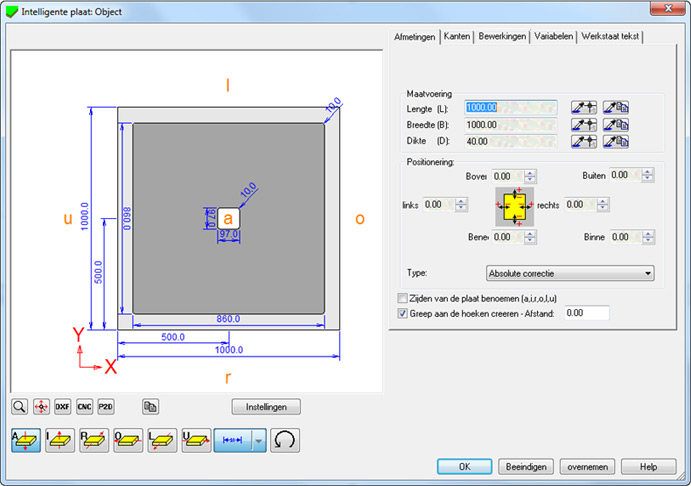Click the copy-measure icon for Dikte

point(616,141)
